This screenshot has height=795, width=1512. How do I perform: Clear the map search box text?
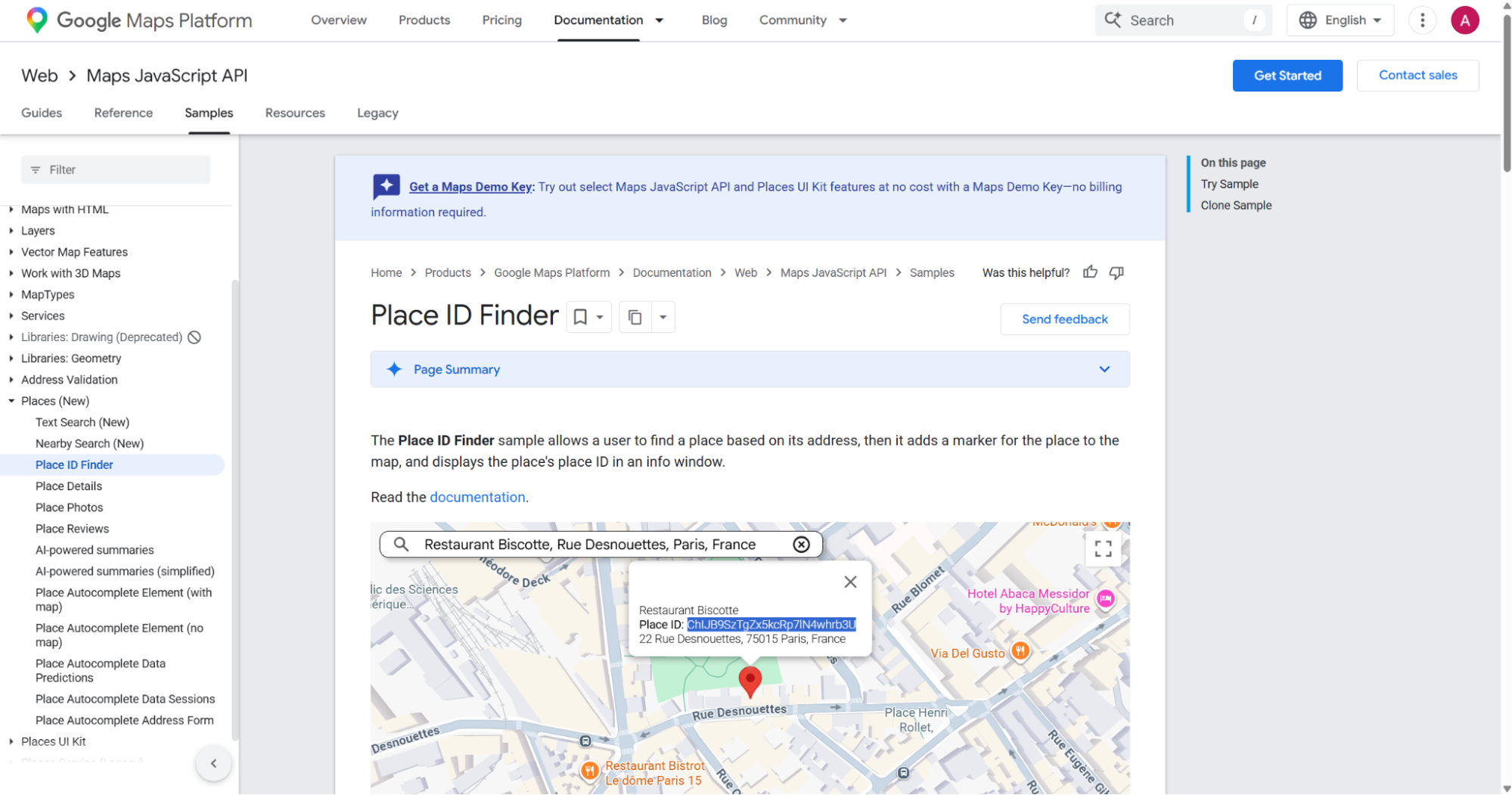(801, 545)
